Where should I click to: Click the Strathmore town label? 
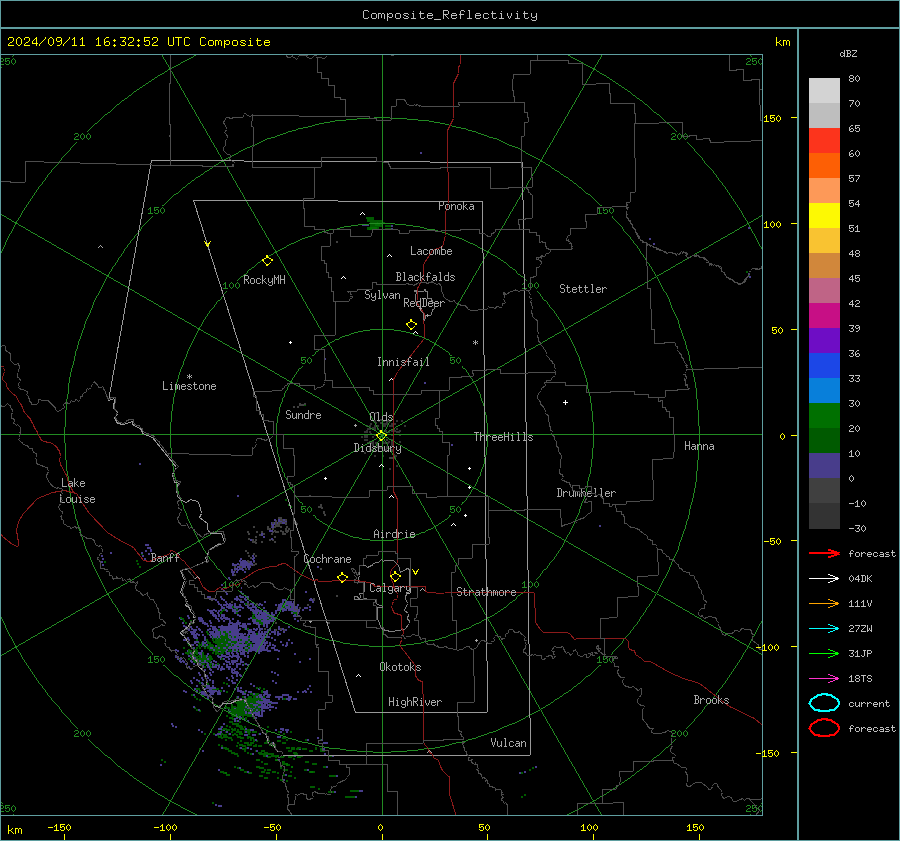point(486,592)
